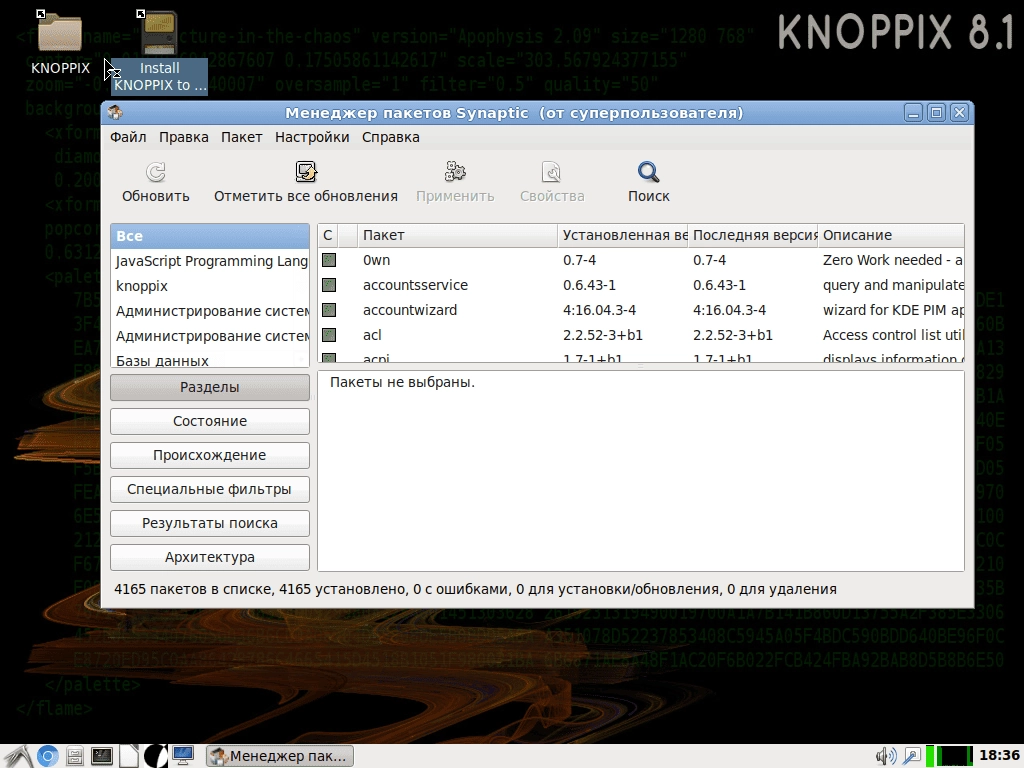1024x768 pixels.
Task: Open the file manager taskbar icon
Action: point(74,756)
